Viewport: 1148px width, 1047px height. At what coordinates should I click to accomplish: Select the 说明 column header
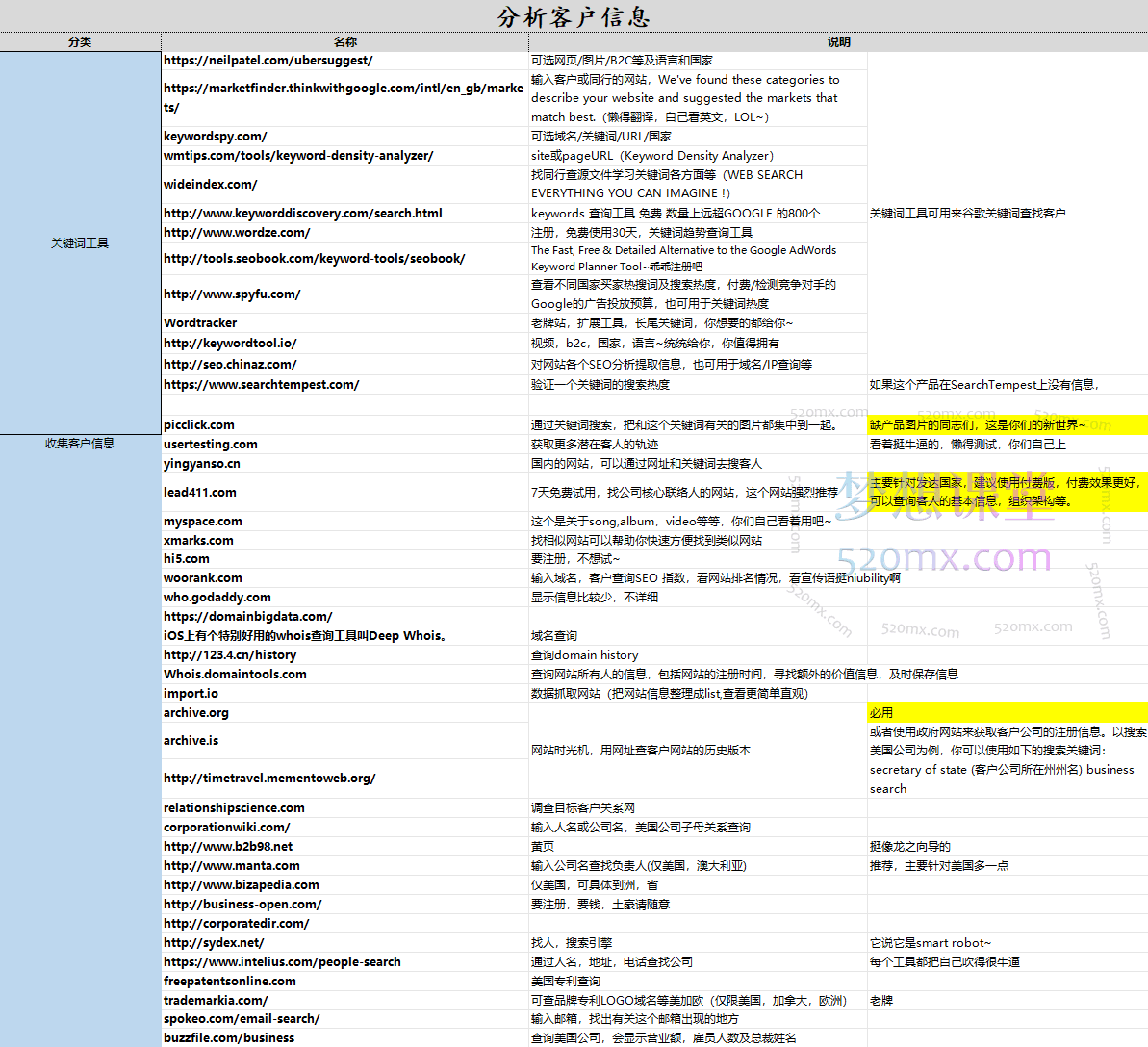pyautogui.click(x=838, y=41)
